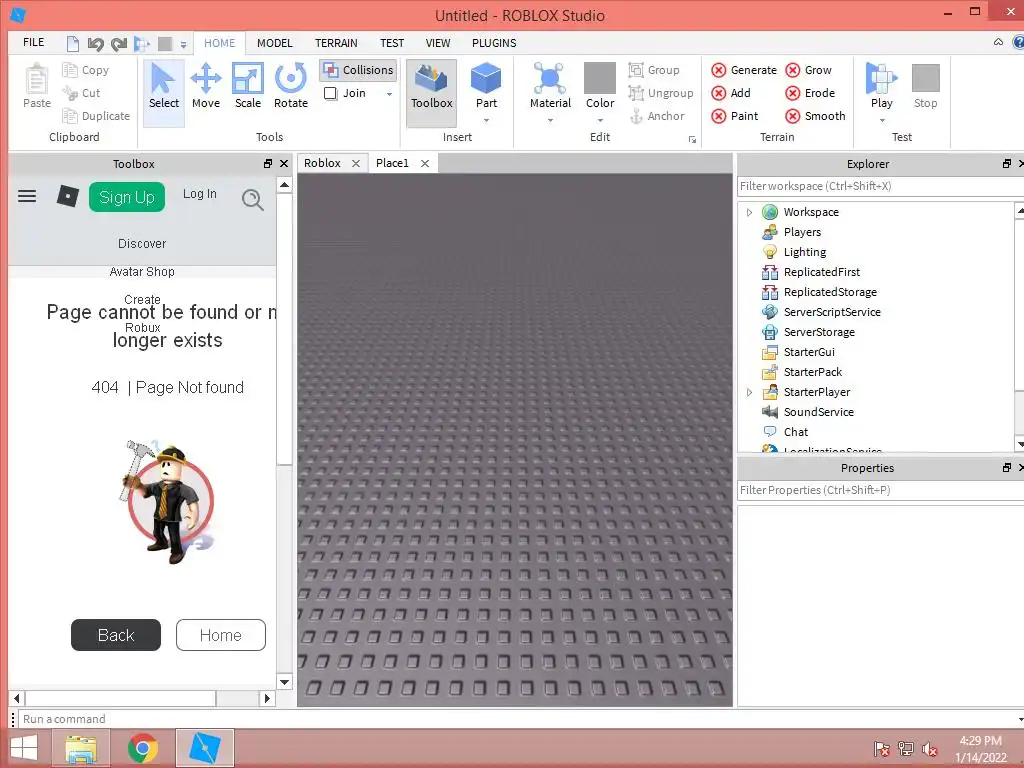Screen dimensions: 1024x768
Task: Copy the selection
Action: (86, 70)
